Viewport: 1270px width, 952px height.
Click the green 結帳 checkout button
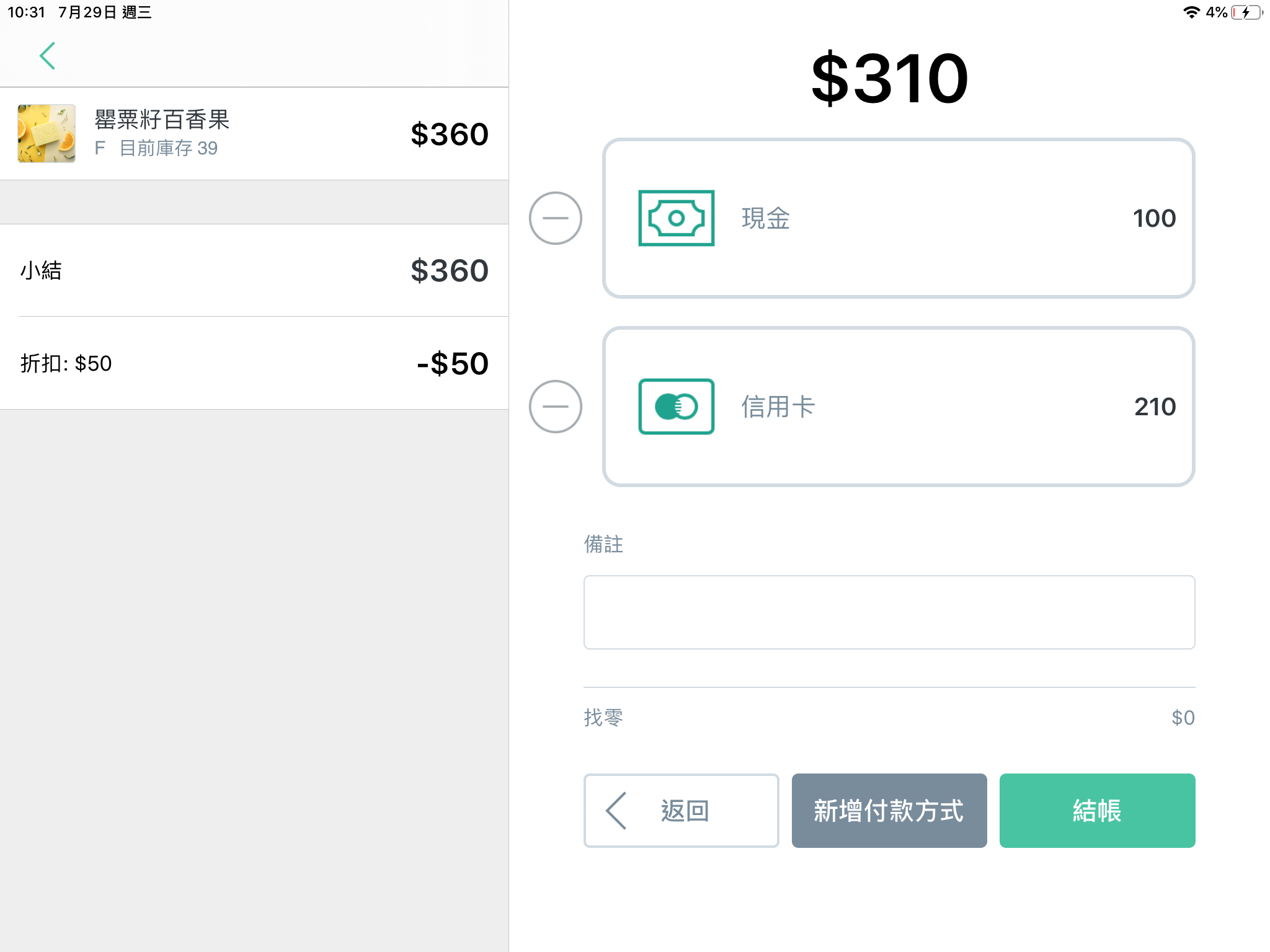click(1097, 811)
